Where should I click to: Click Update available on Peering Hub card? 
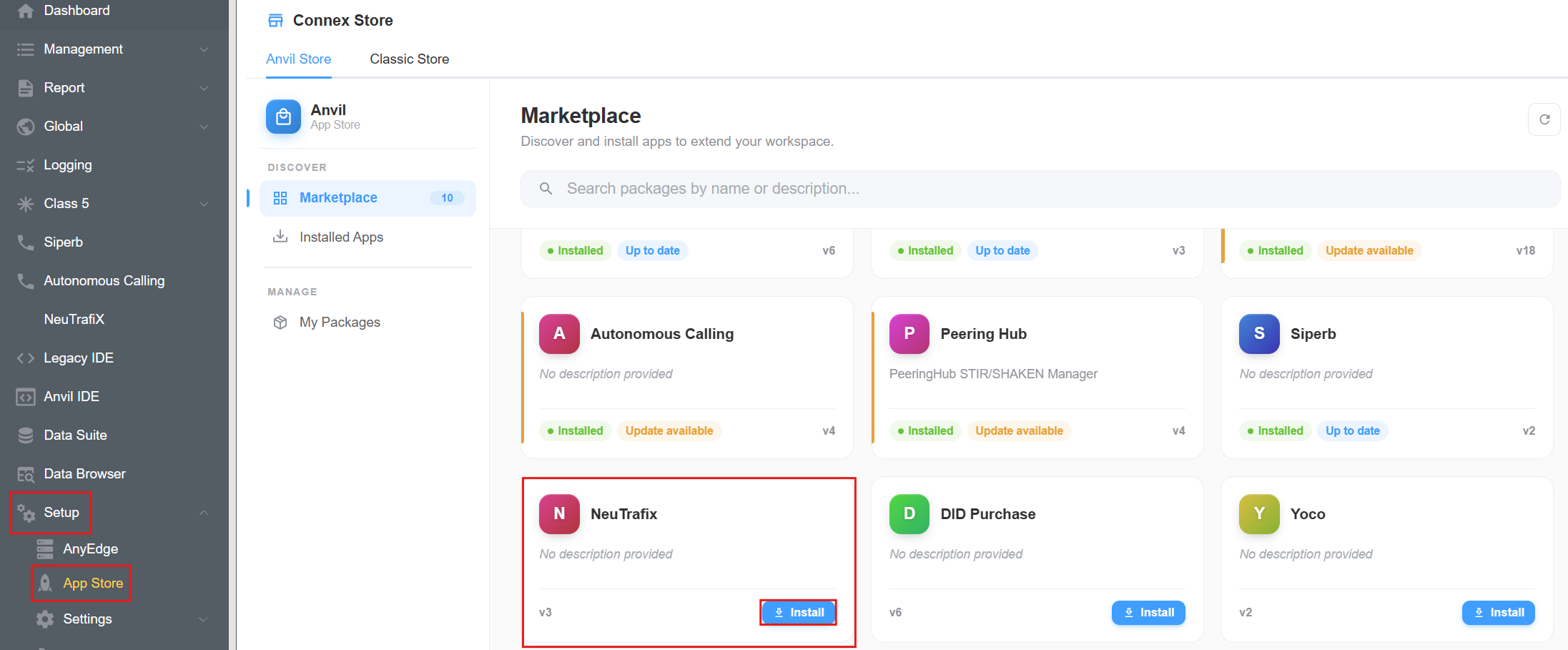(x=1019, y=430)
